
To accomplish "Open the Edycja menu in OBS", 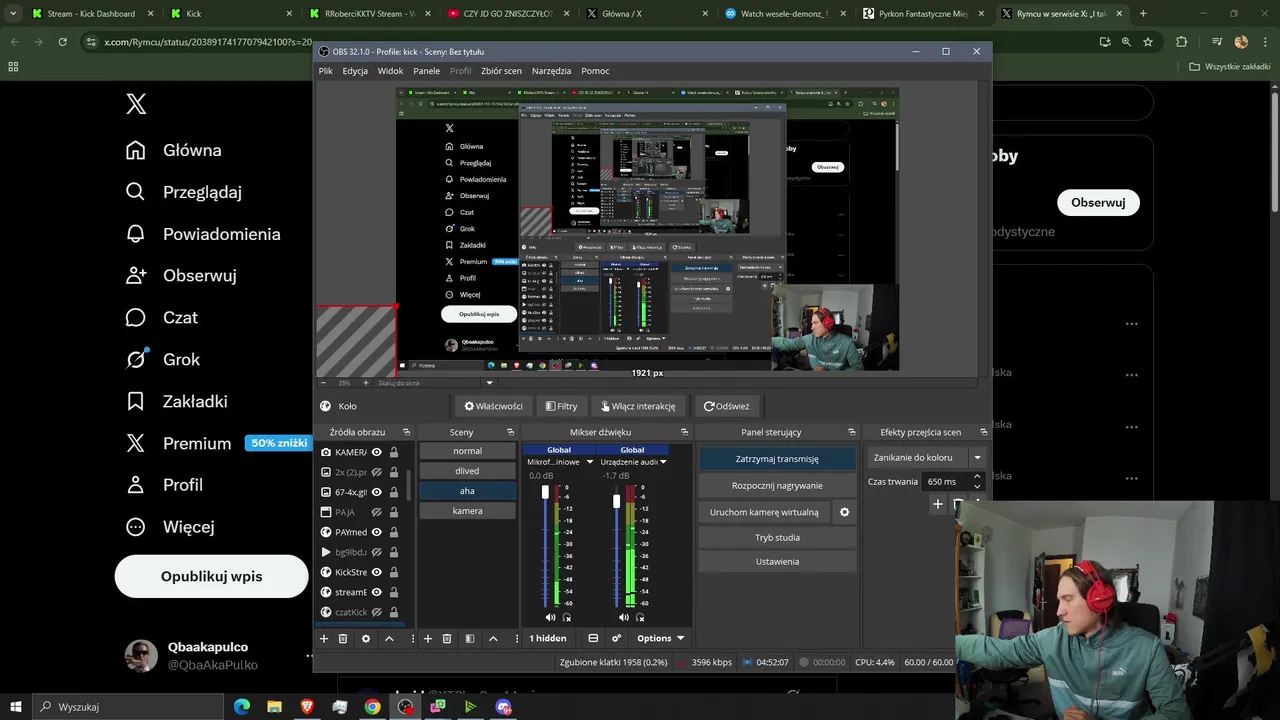I will tap(355, 71).
